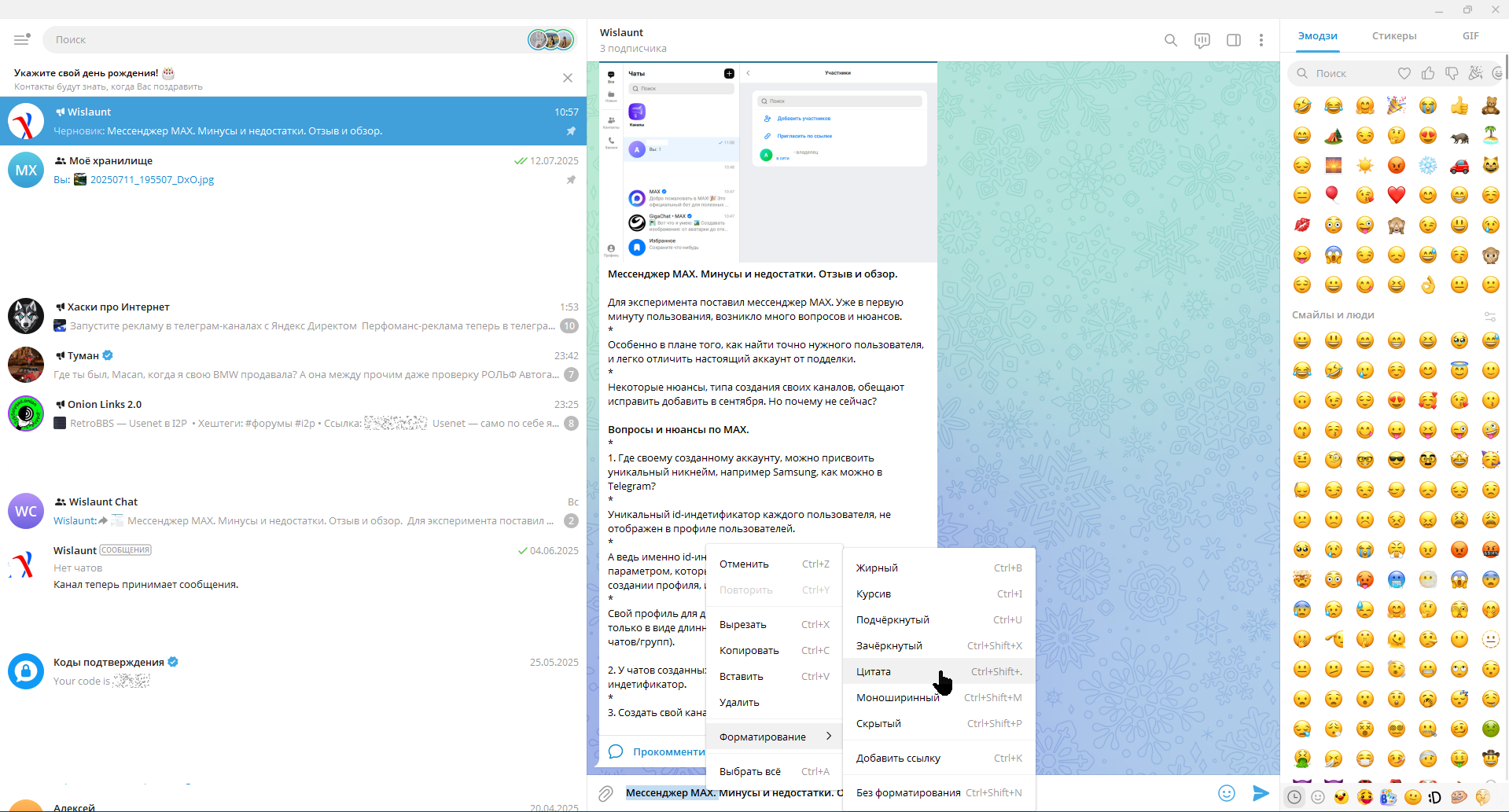Screen dimensions: 1509x812
Task: Dismiss the birthday reminder banner
Action: [x=568, y=78]
